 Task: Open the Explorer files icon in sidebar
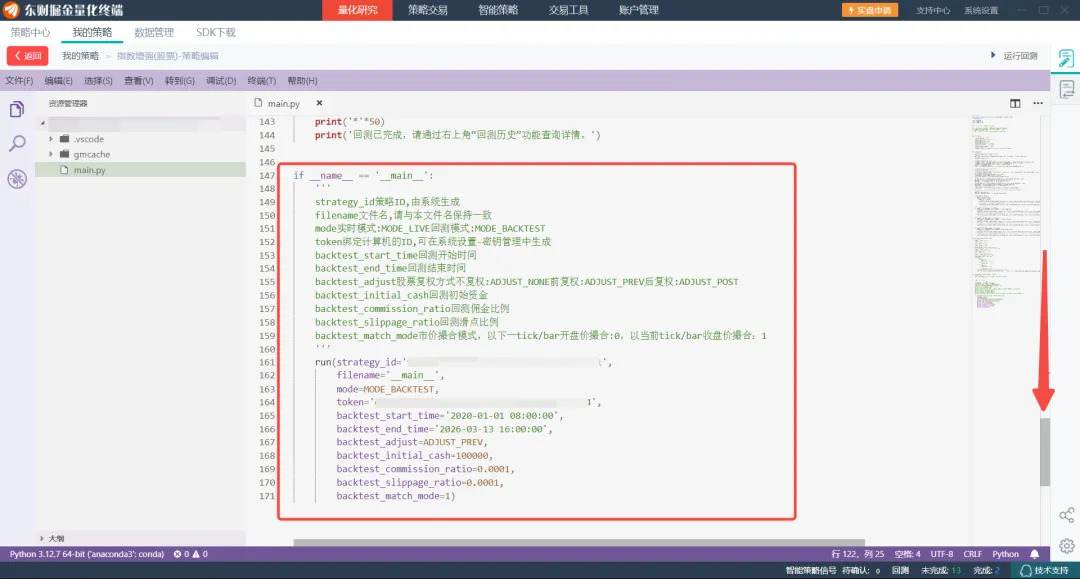pos(17,109)
